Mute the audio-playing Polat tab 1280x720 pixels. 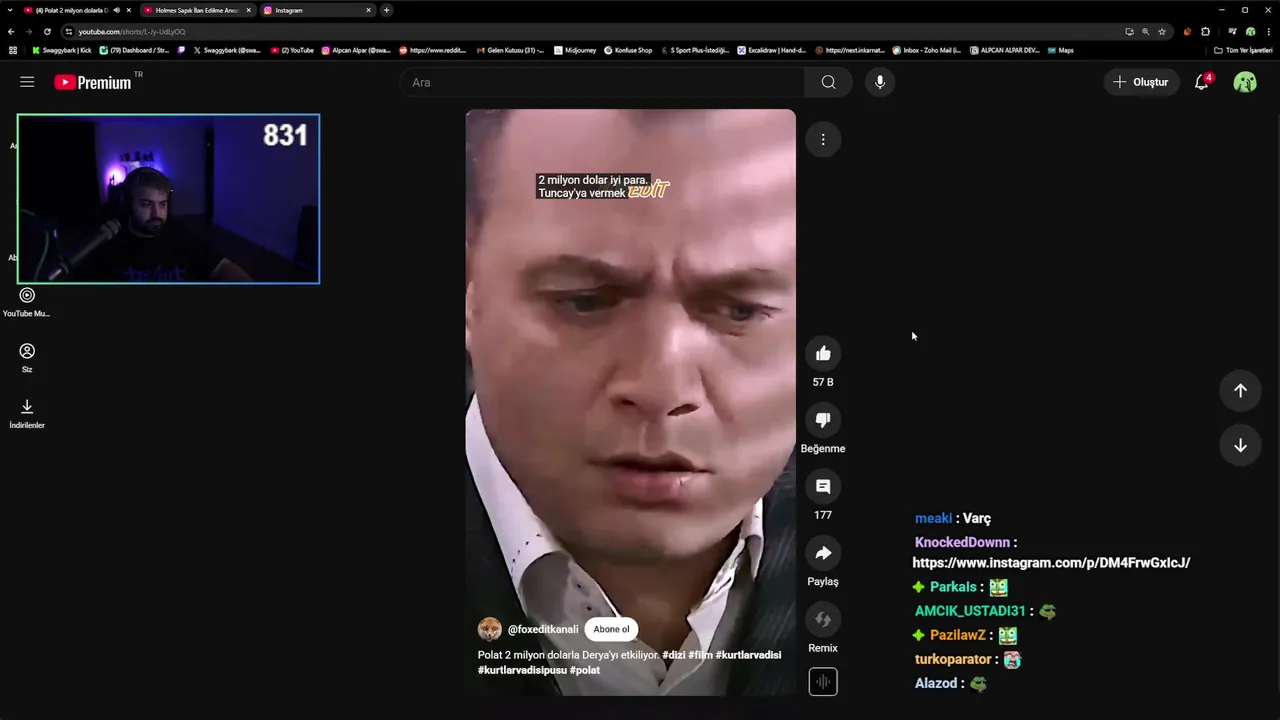pos(117,10)
